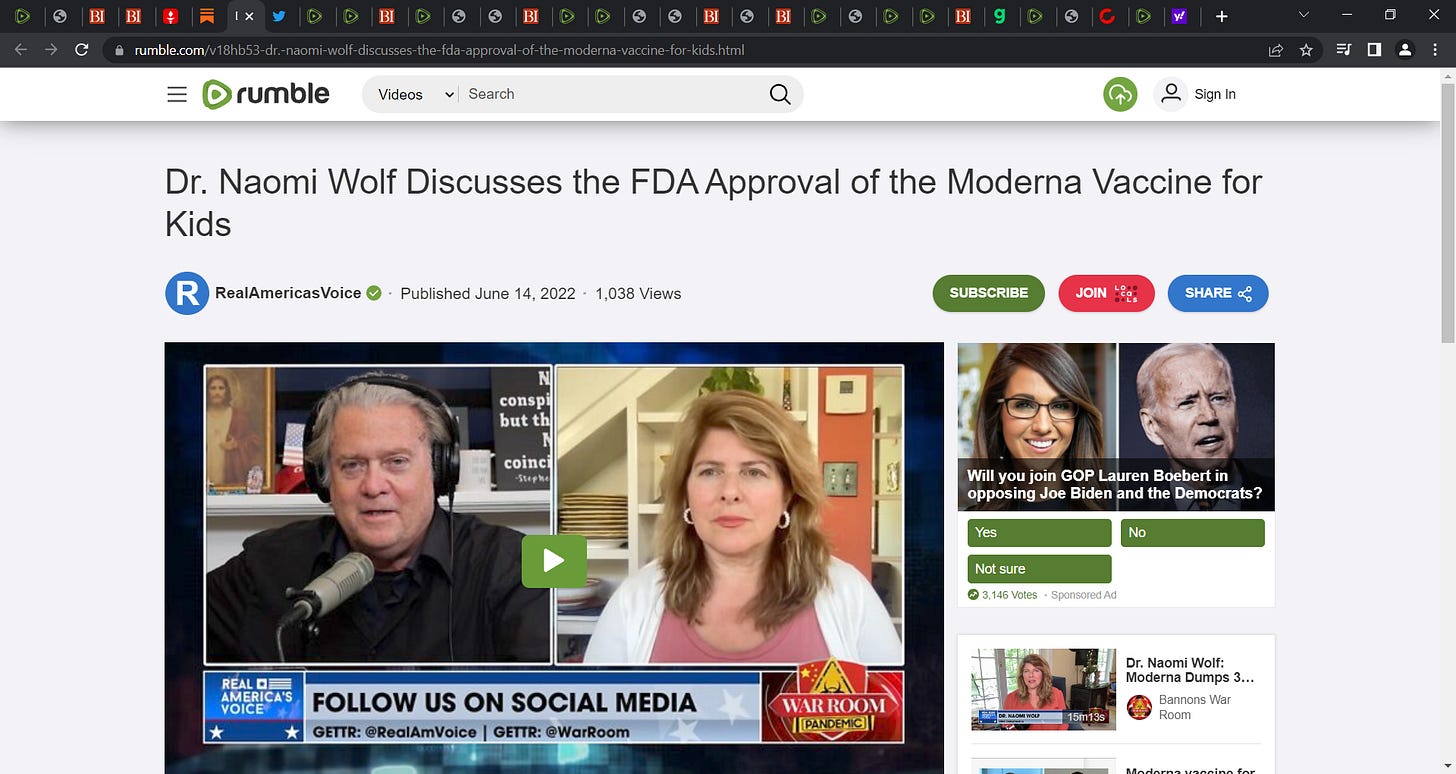Image resolution: width=1456 pixels, height=774 pixels.
Task: Open a new tab with the plus button
Action: [x=1221, y=16]
